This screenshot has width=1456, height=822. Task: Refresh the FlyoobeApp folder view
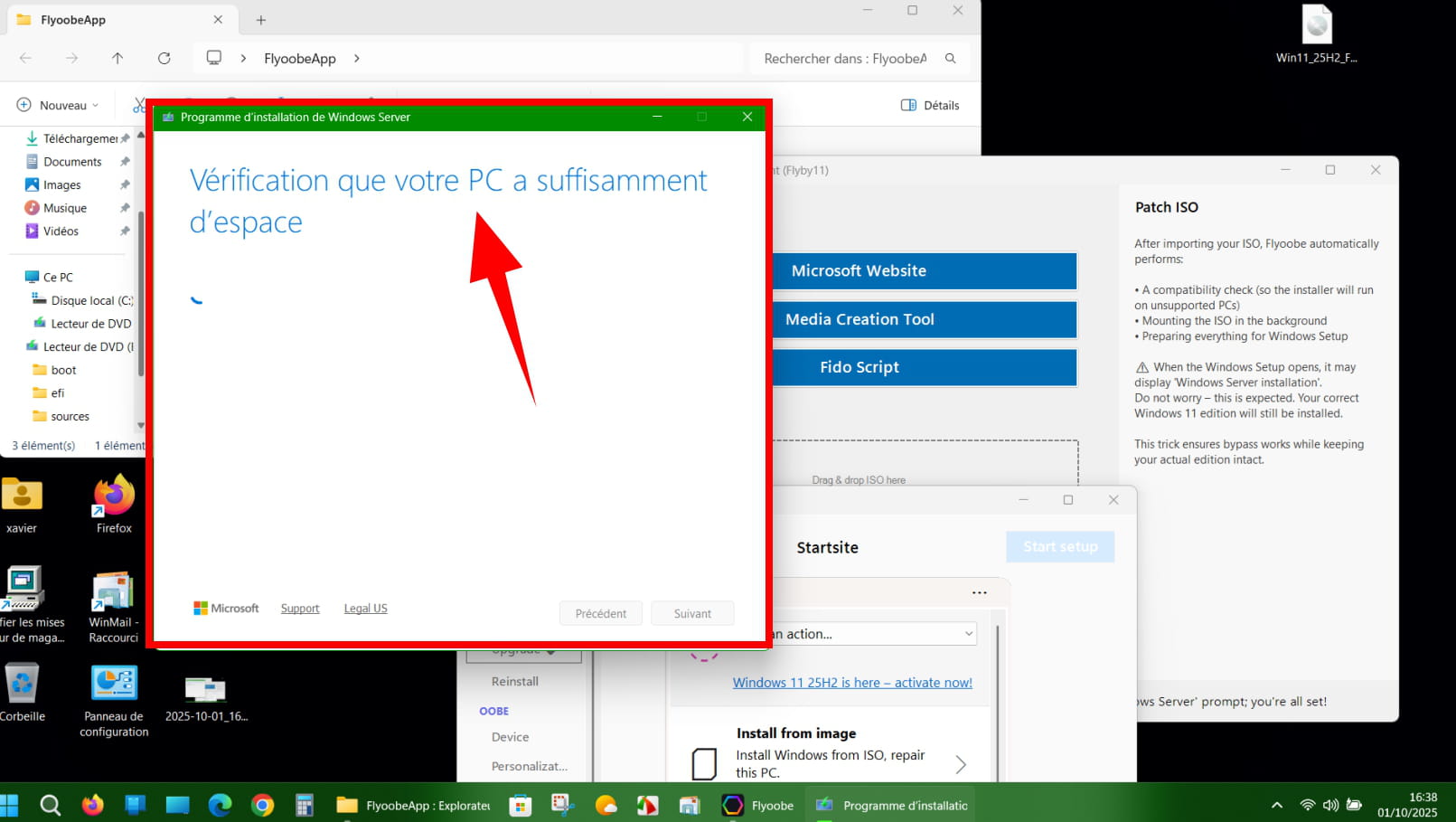pyautogui.click(x=164, y=58)
